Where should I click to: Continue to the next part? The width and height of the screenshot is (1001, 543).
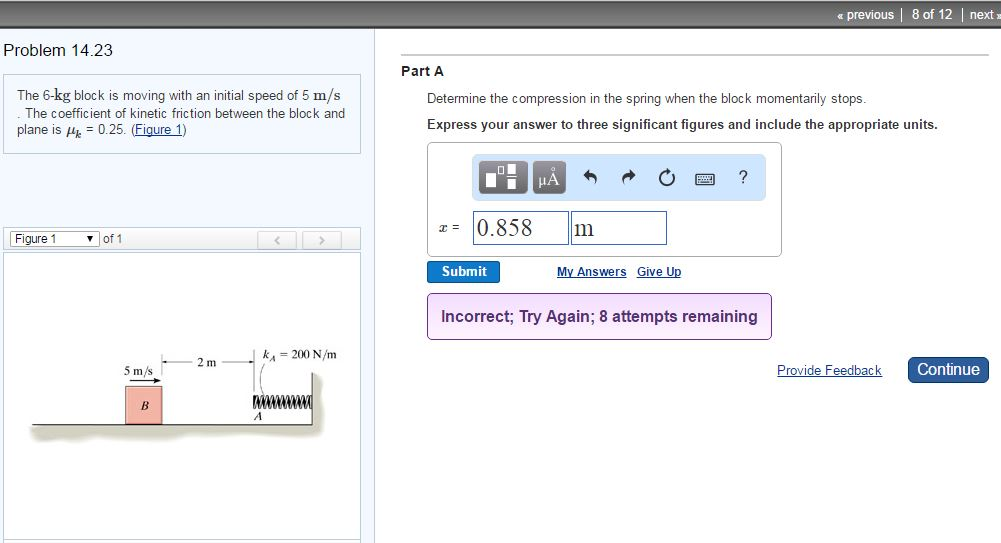point(948,369)
